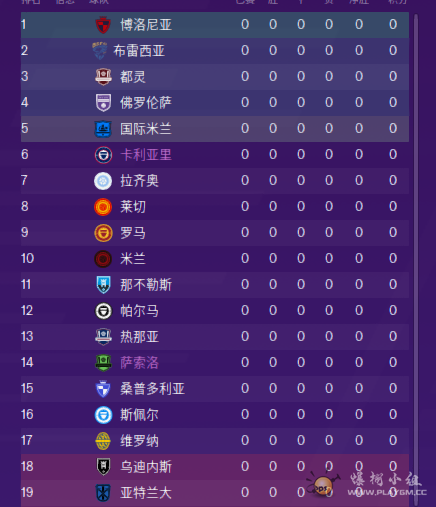Screen dimensions: 436x507
Task: Open the 萨索洛 green crest icon
Action: [103, 363]
